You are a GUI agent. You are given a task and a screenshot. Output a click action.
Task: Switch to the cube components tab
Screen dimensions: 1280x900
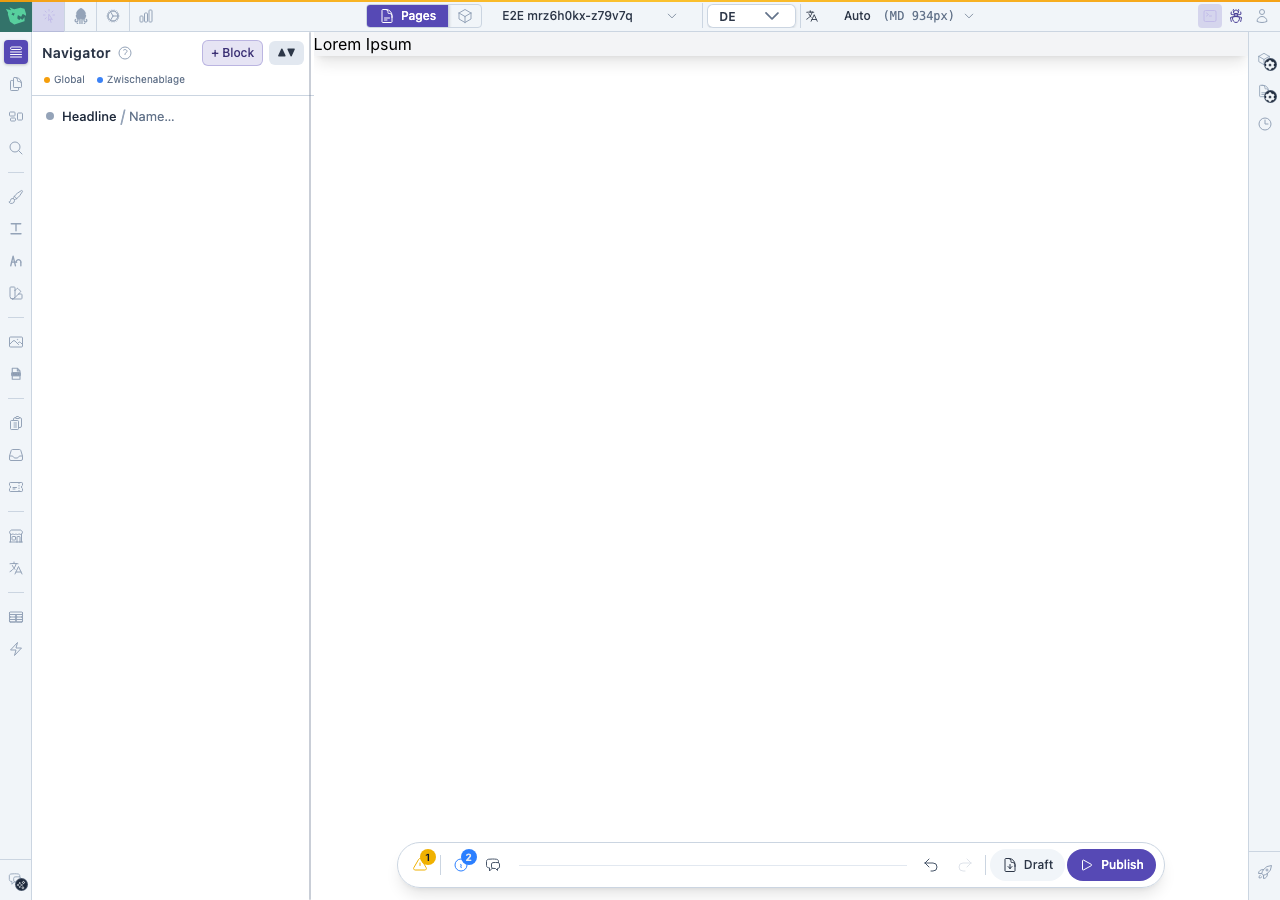(465, 16)
